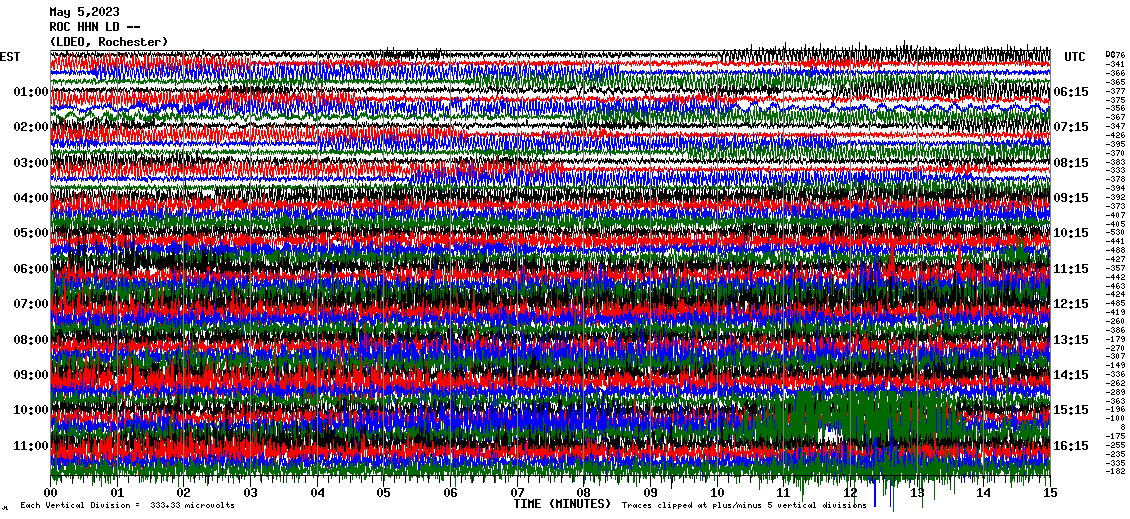Image resolution: width=1130 pixels, height=519 pixels.
Task: Click the EST timezone label
Action: pos(10,57)
